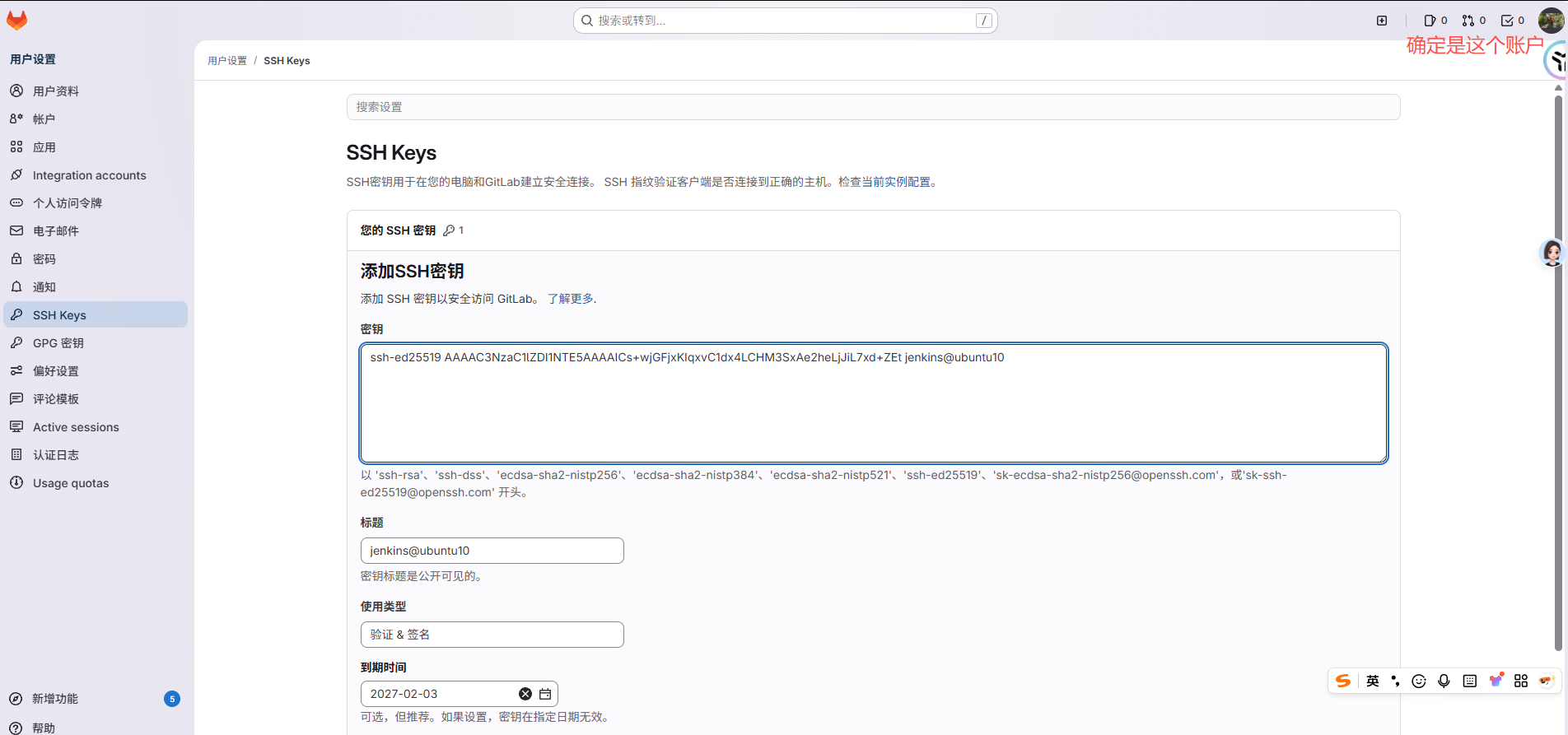
Task: Switch Sogou input language toggle 英
Action: [x=1372, y=681]
